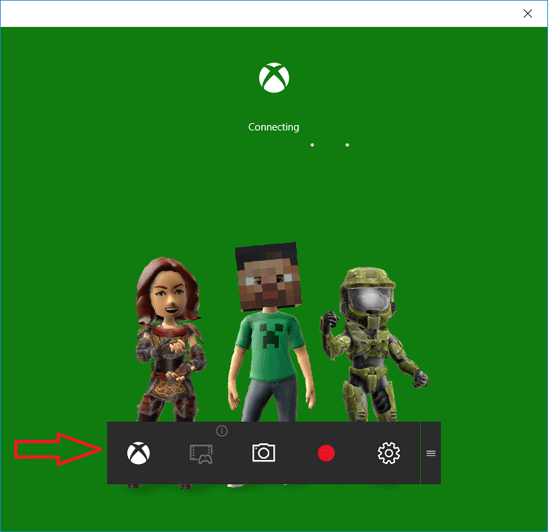Screen dimensions: 550x532
Task: Click the white Xbox logo at top
Action: 274,78
